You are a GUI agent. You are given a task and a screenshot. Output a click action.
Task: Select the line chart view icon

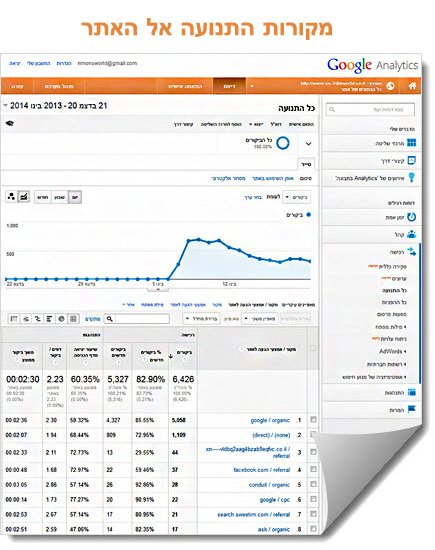tap(24, 196)
